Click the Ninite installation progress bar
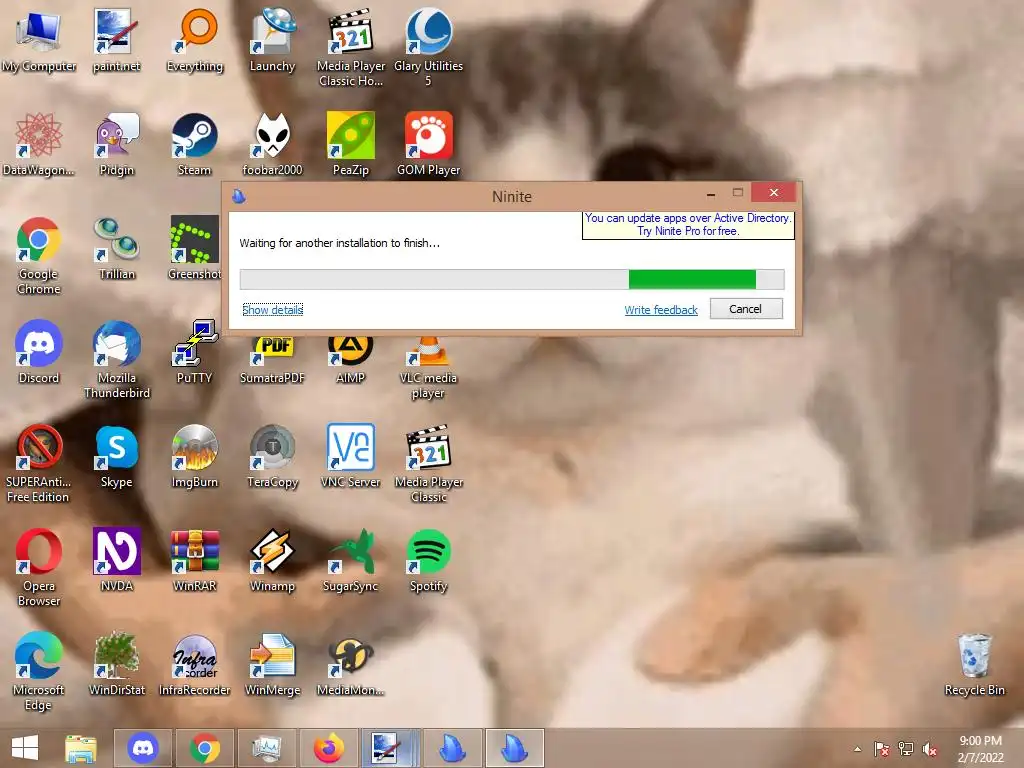Screen dimensions: 1024x768 (512, 279)
